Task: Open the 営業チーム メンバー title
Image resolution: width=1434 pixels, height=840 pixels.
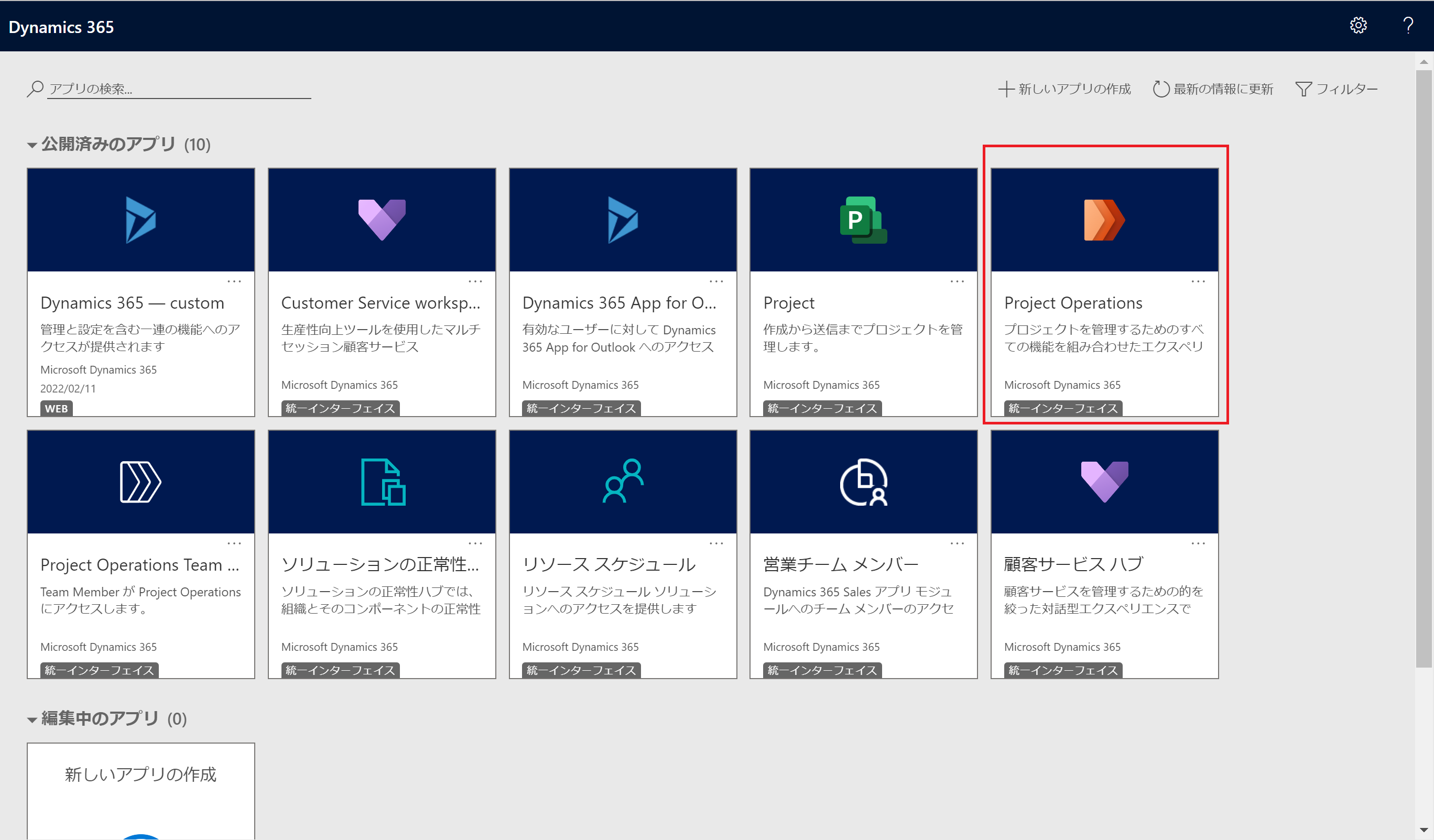Action: (841, 564)
